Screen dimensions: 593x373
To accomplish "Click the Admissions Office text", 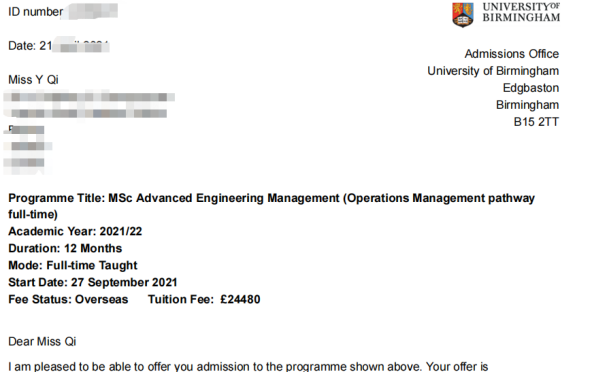I will click(512, 54).
